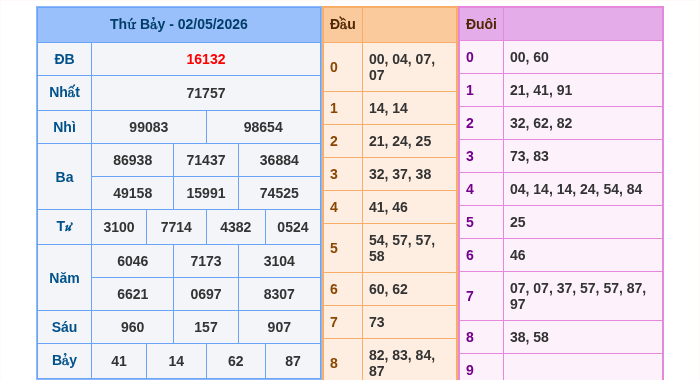Image resolution: width=700 pixels, height=380 pixels.
Task: Select Đuôi values 04, 14, 14, 24, 54, 84
Action: [576, 189]
